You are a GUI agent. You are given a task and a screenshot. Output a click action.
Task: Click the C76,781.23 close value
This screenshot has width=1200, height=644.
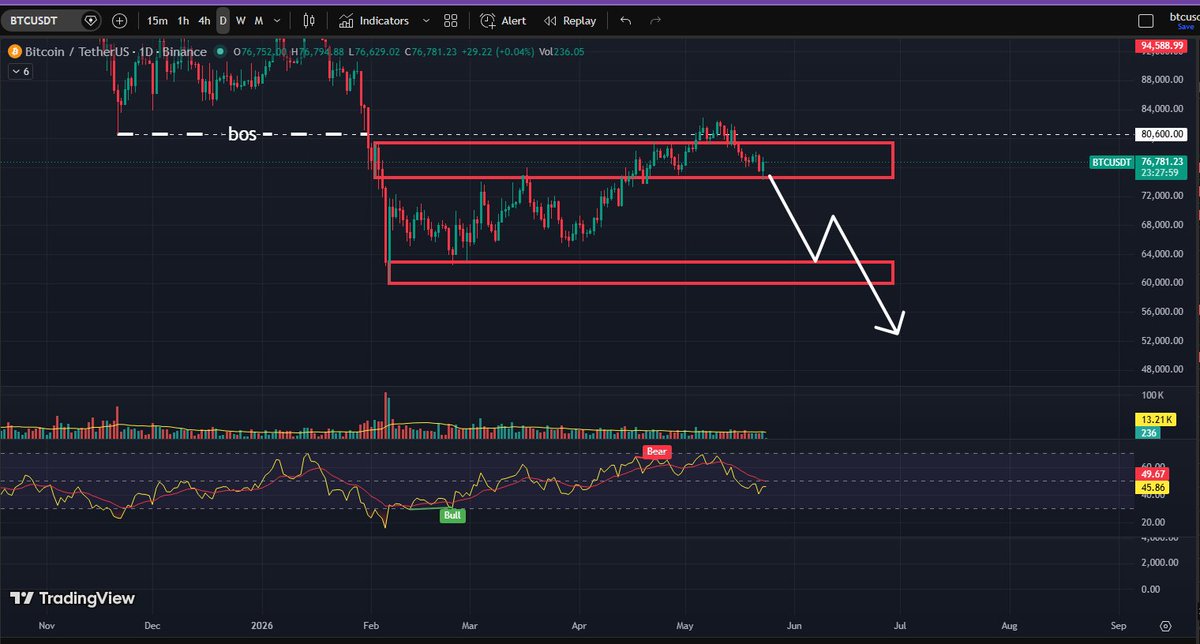coord(430,52)
